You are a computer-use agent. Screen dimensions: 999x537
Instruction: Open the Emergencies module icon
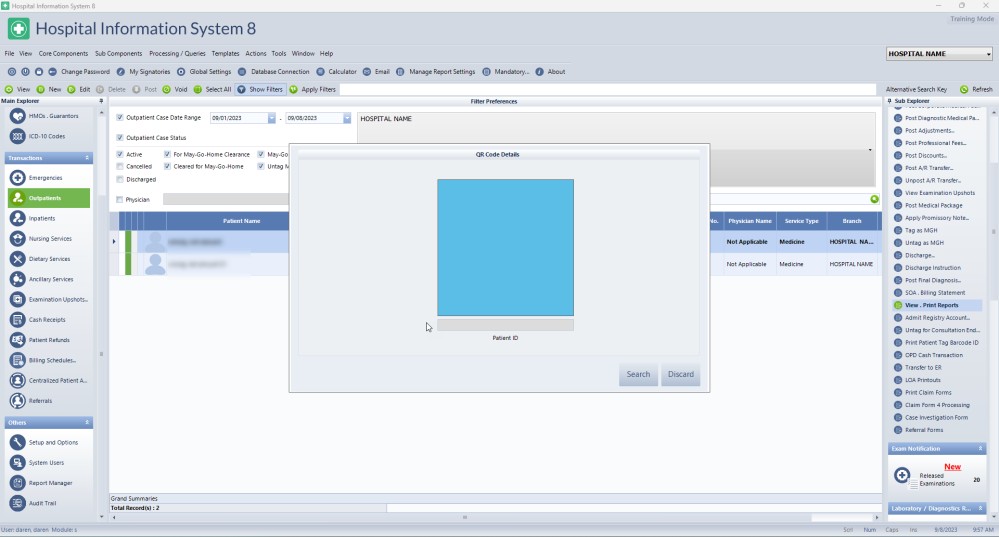coord(18,178)
